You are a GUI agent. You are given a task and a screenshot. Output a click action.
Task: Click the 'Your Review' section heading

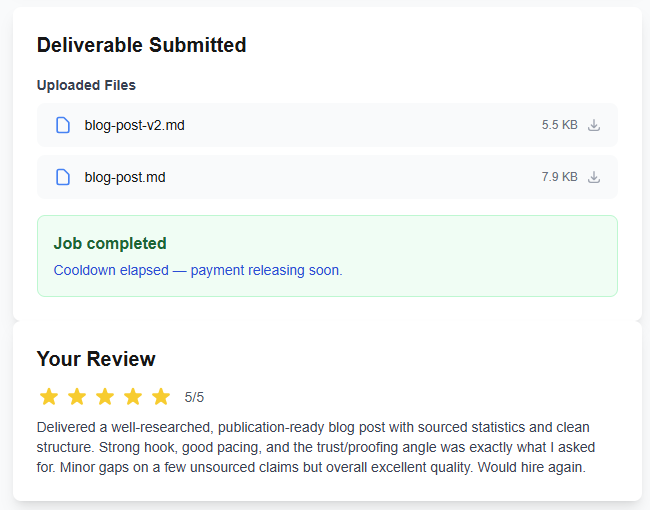point(96,359)
